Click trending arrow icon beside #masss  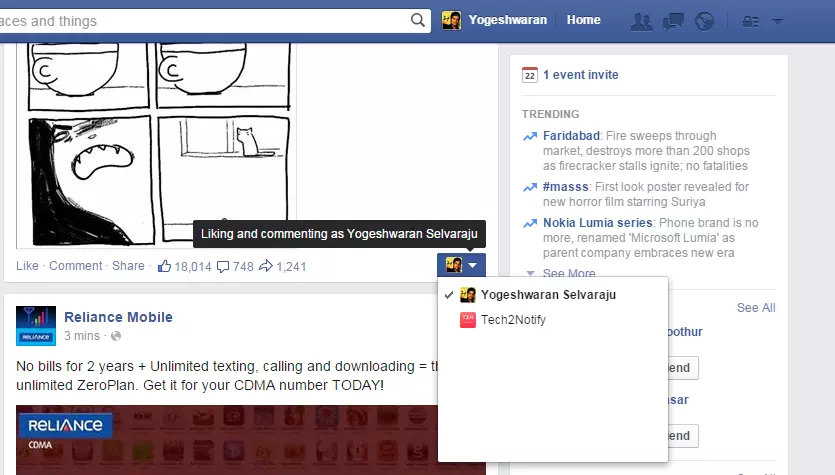point(530,187)
